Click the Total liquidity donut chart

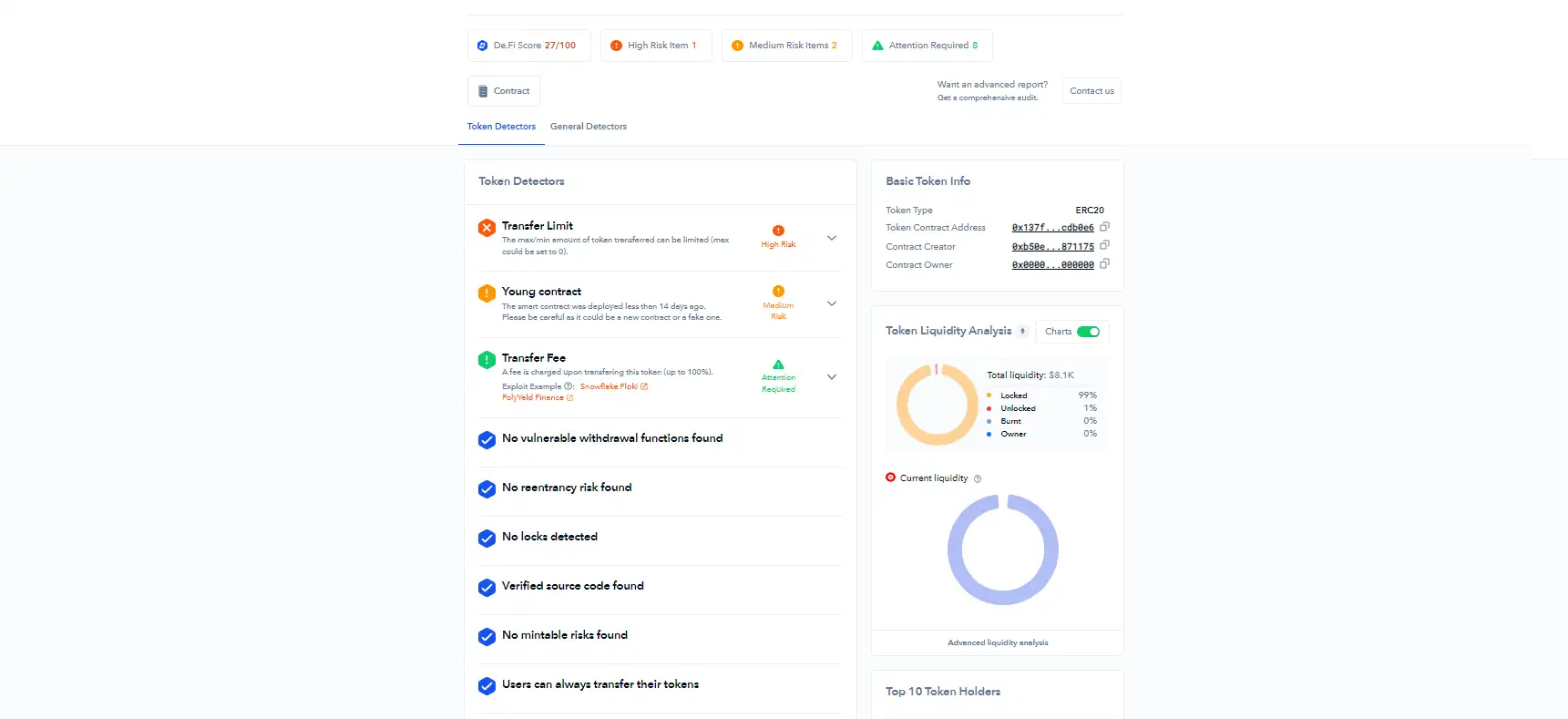937,405
